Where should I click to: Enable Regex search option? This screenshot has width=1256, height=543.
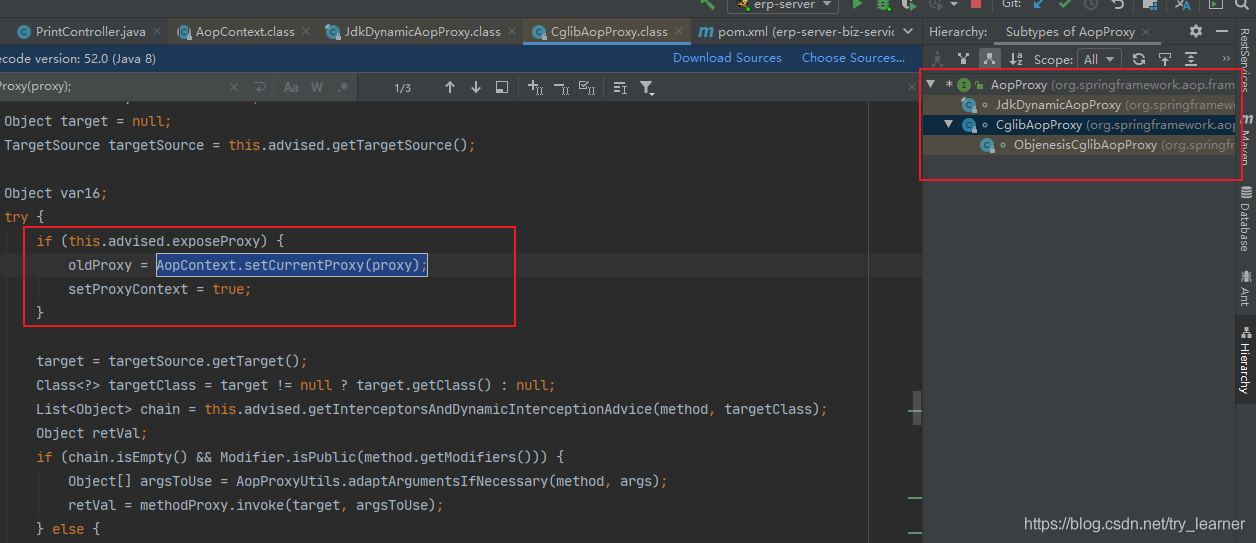pos(342,88)
